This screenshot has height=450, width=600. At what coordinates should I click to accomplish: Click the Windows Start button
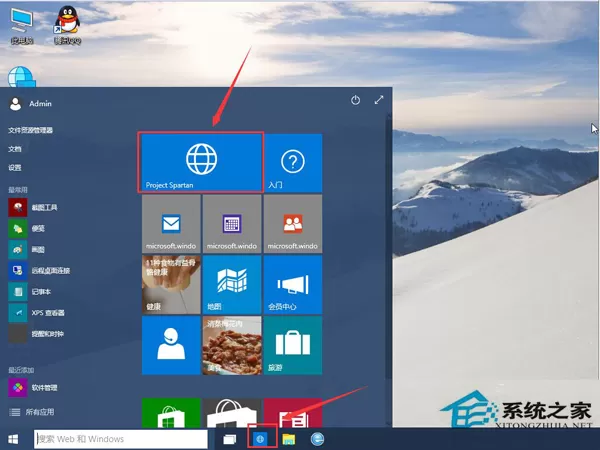point(13,439)
